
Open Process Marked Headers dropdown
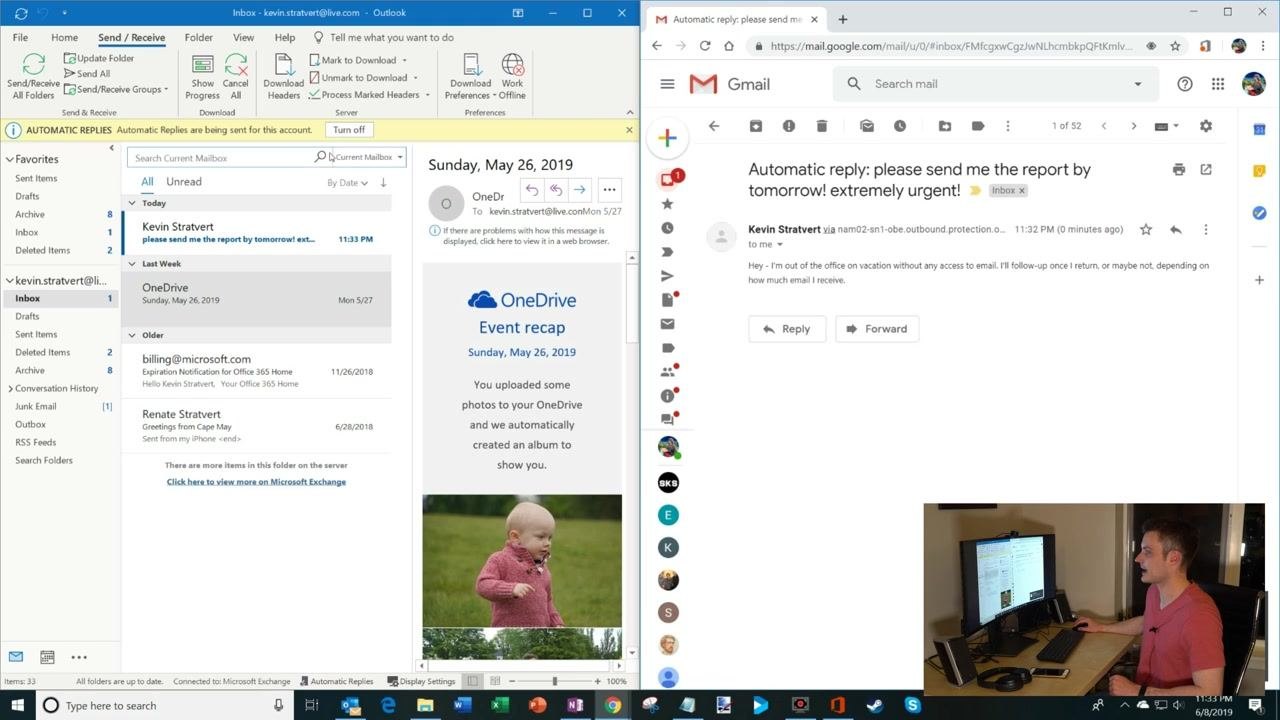click(369, 95)
